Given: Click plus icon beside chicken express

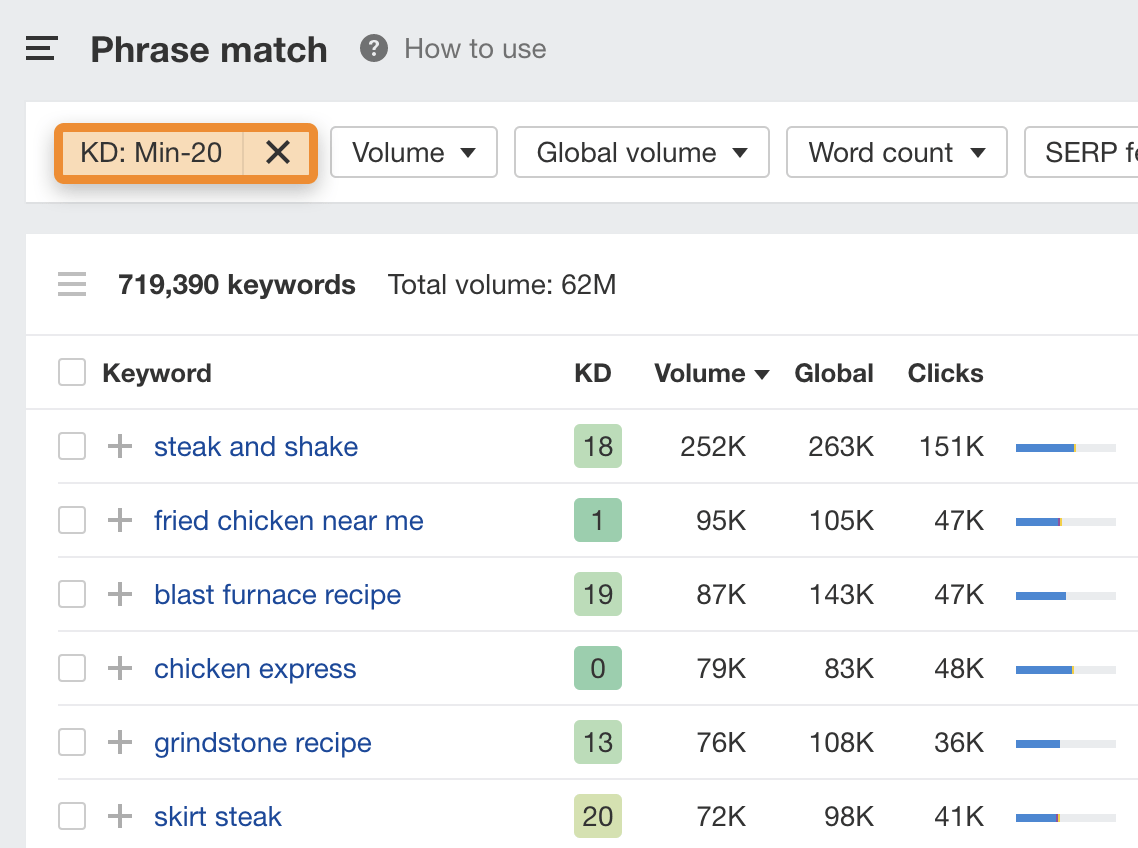Looking at the screenshot, I should 120,669.
